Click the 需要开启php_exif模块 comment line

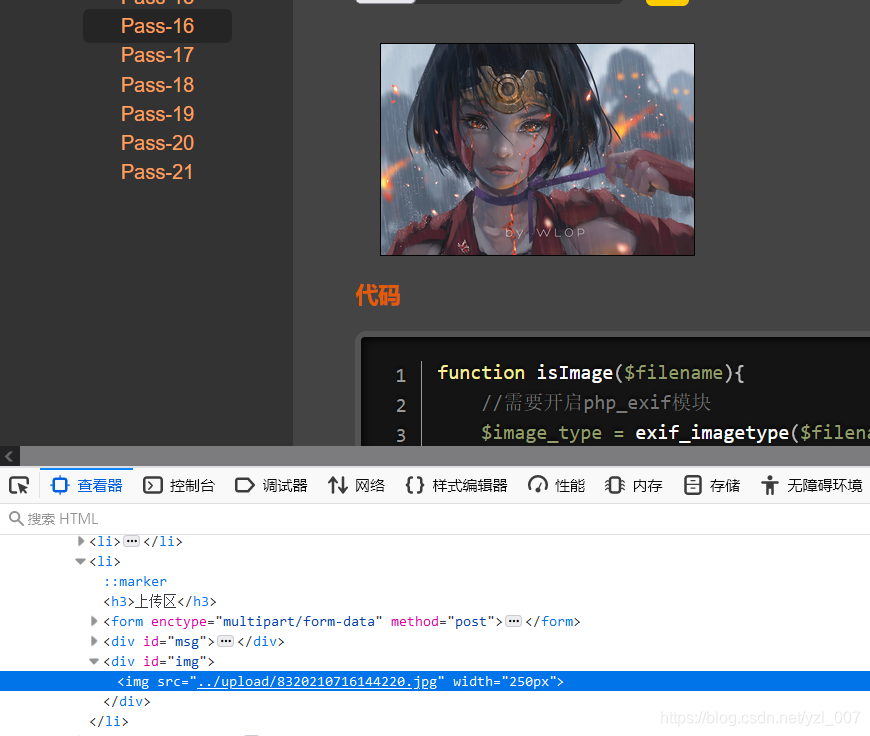(x=596, y=402)
